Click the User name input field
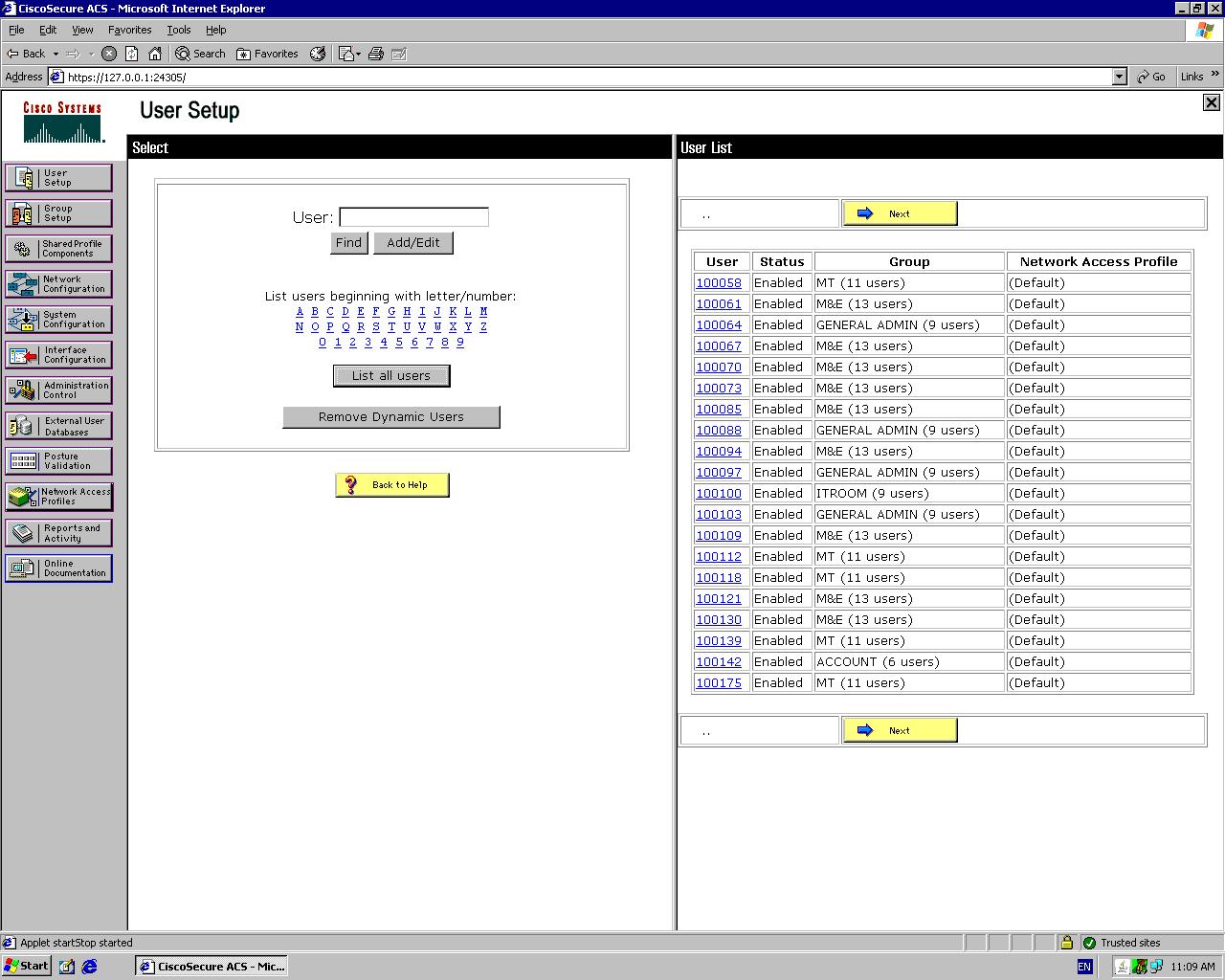Viewport: 1225px width, 980px height. coord(413,217)
